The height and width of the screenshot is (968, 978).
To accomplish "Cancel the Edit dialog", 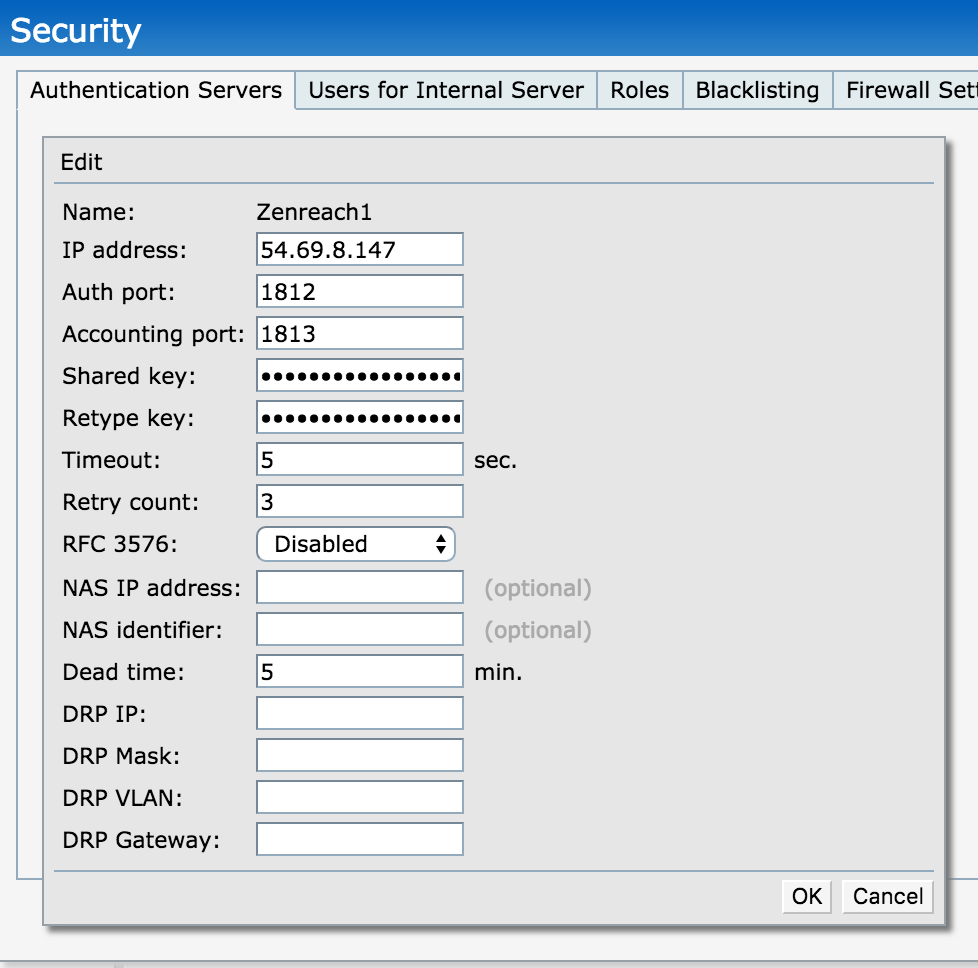I will 887,896.
